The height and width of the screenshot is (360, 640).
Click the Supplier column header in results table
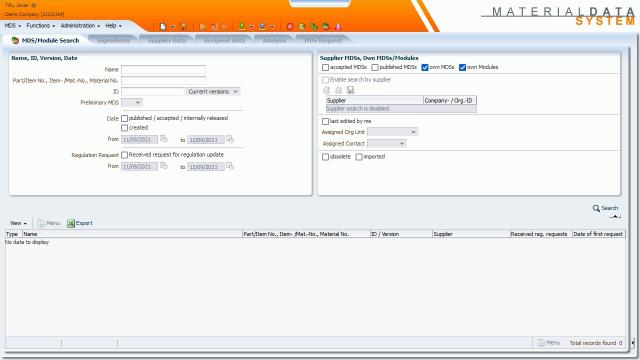click(471, 234)
